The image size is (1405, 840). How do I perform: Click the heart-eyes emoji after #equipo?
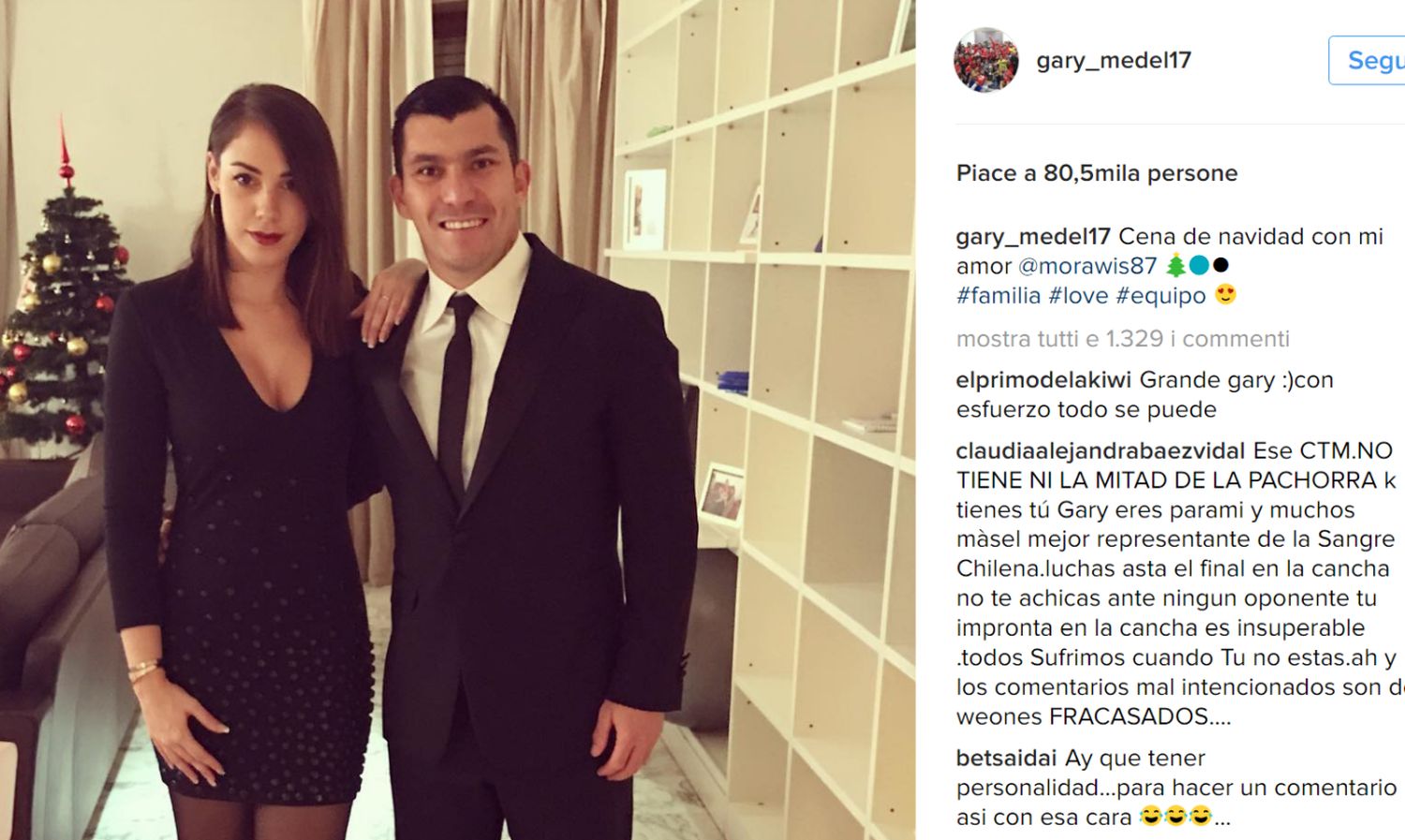tap(1225, 295)
